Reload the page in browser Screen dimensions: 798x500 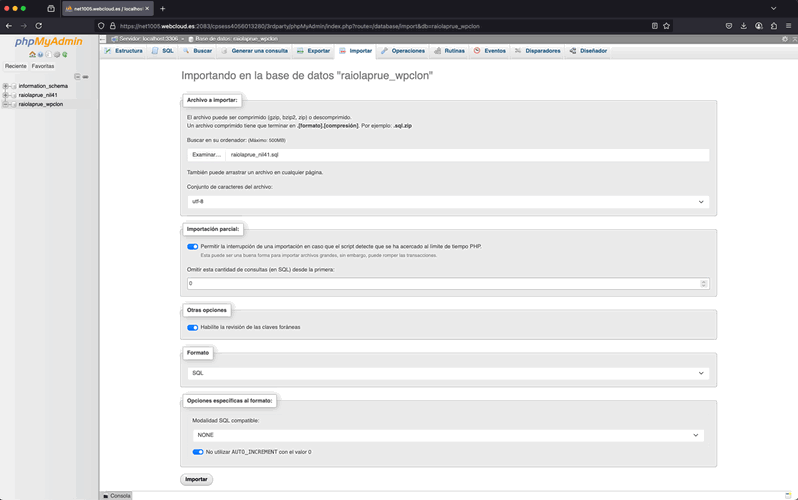(39, 25)
